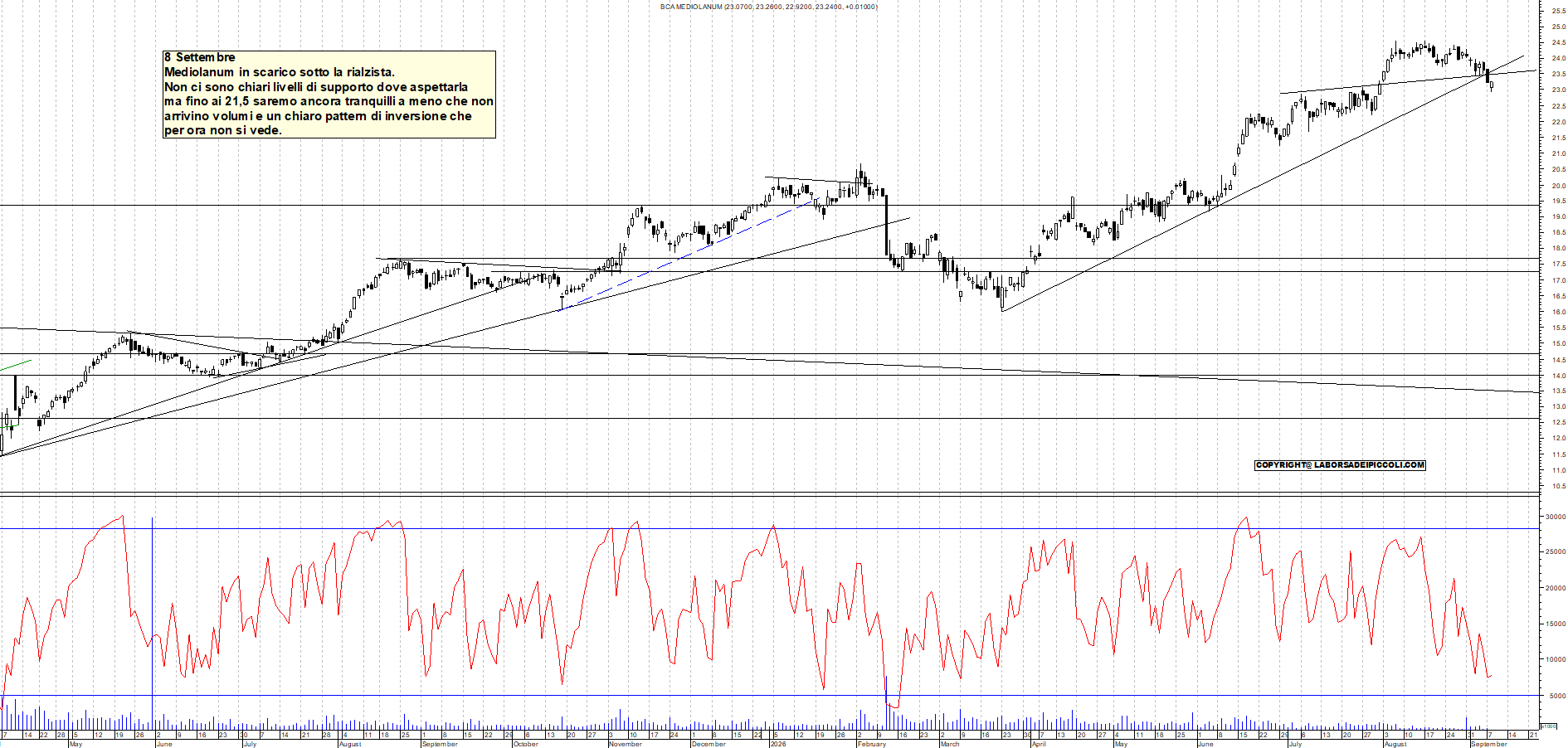Click the February month label on time axis

872,744
